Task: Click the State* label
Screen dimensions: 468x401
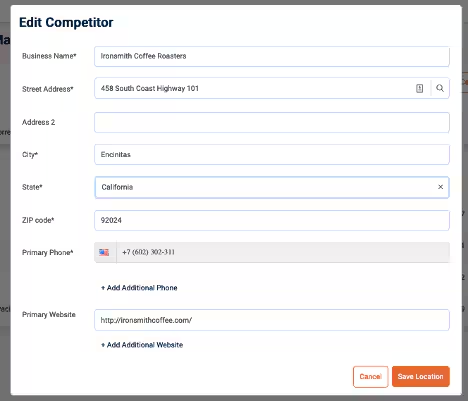Action: 32,187
